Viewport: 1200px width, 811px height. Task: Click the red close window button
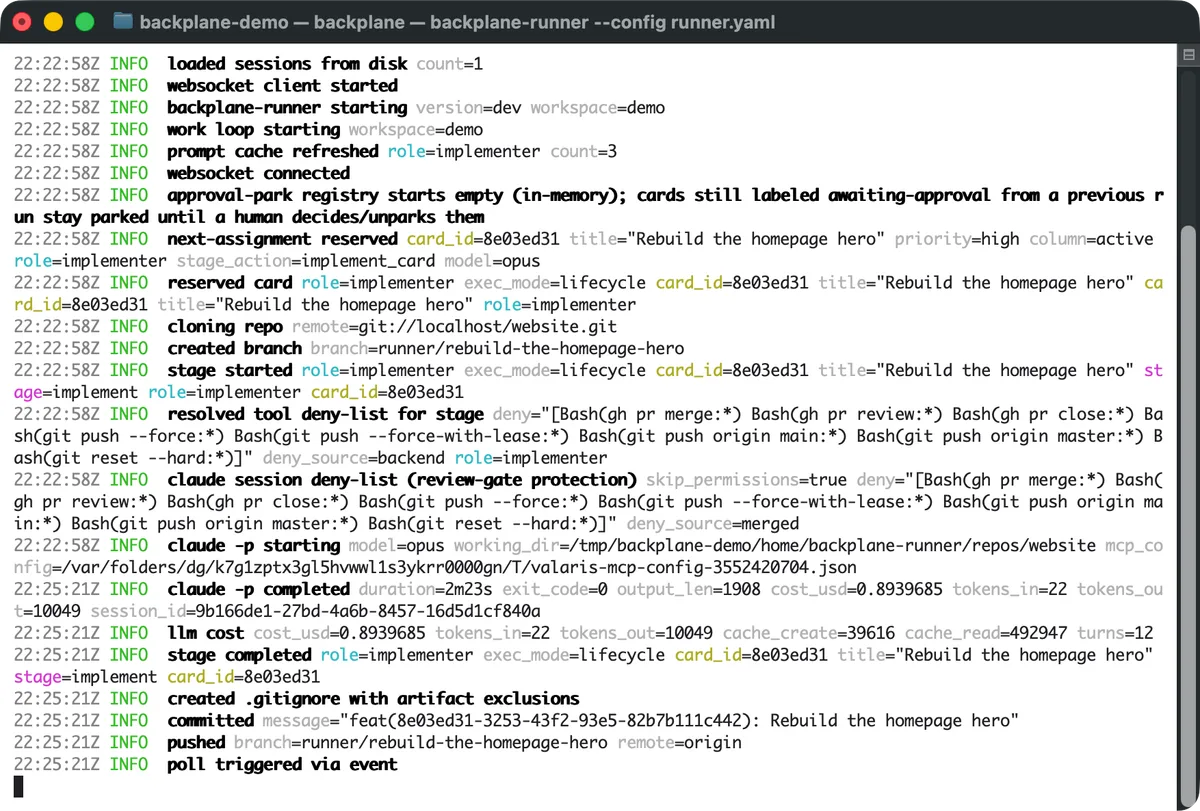click(24, 21)
